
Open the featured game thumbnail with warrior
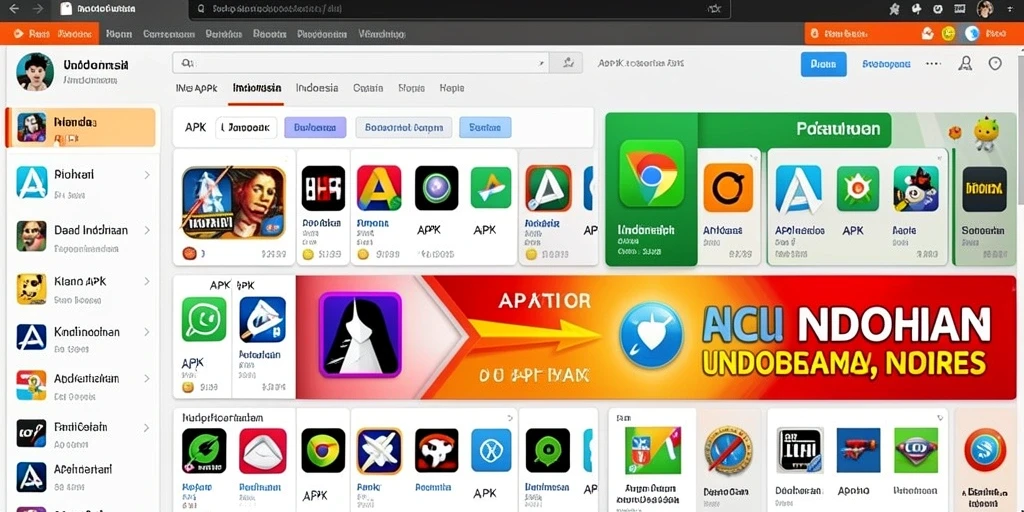(234, 202)
